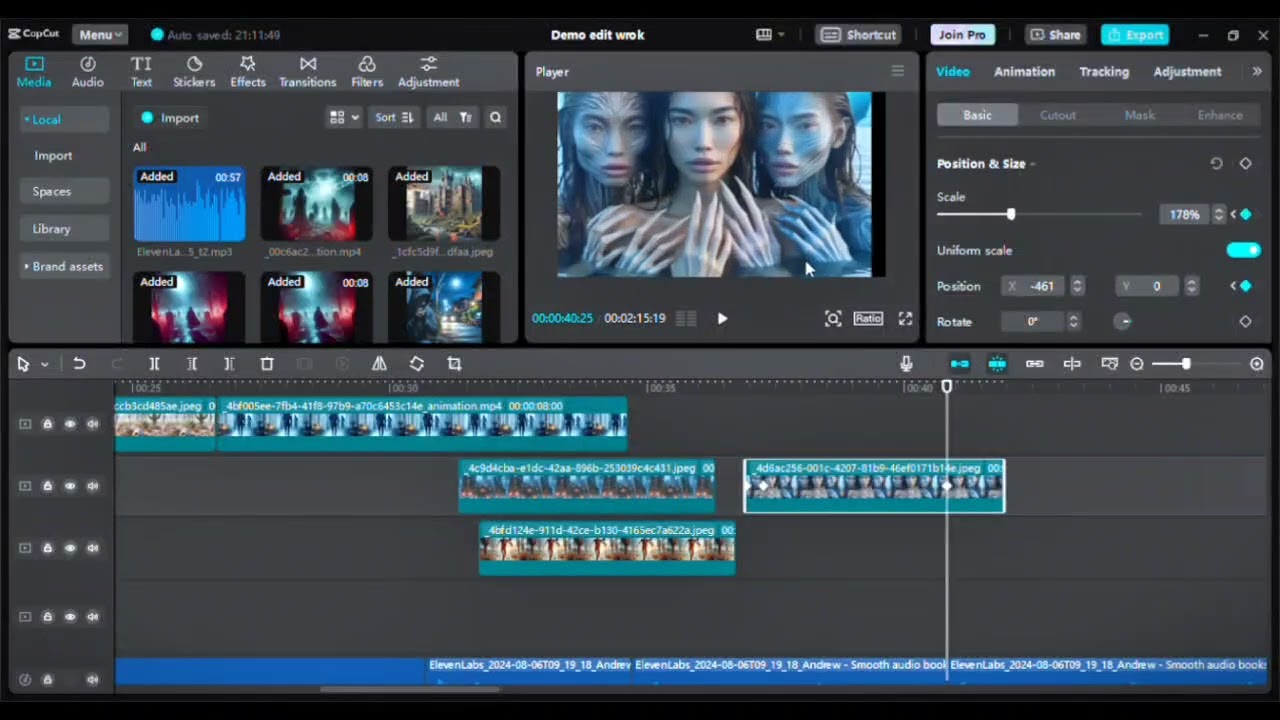Click the Export button

tap(1135, 34)
